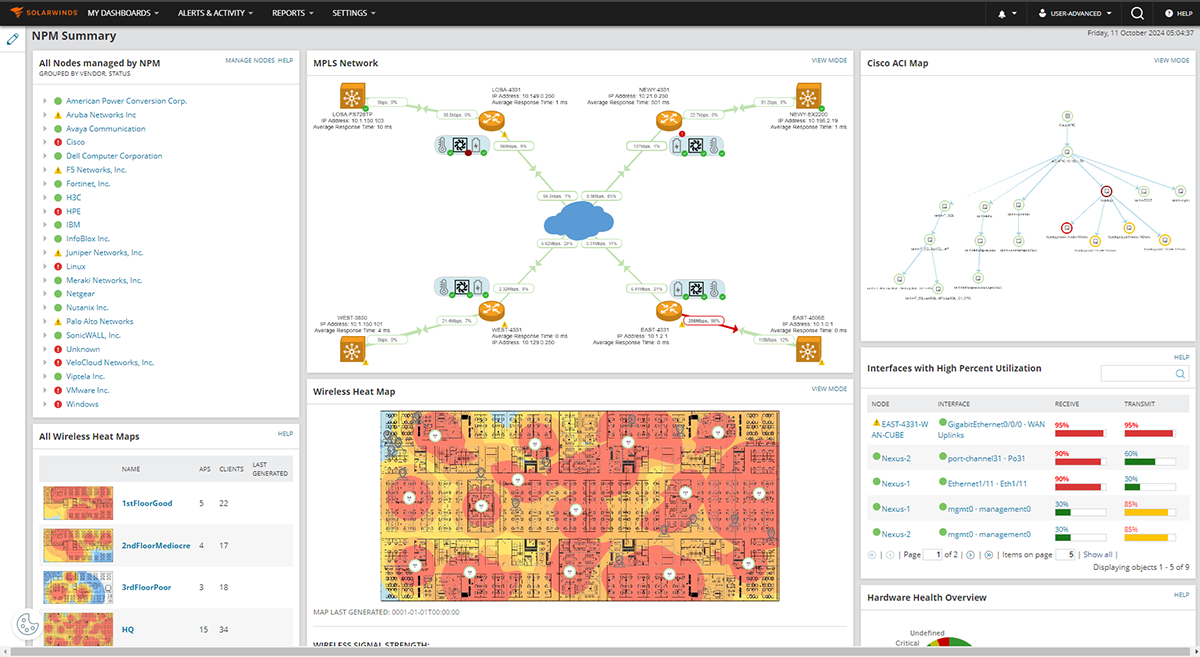Expand the Cisco vendor group
1200x657 pixels.
[45, 142]
